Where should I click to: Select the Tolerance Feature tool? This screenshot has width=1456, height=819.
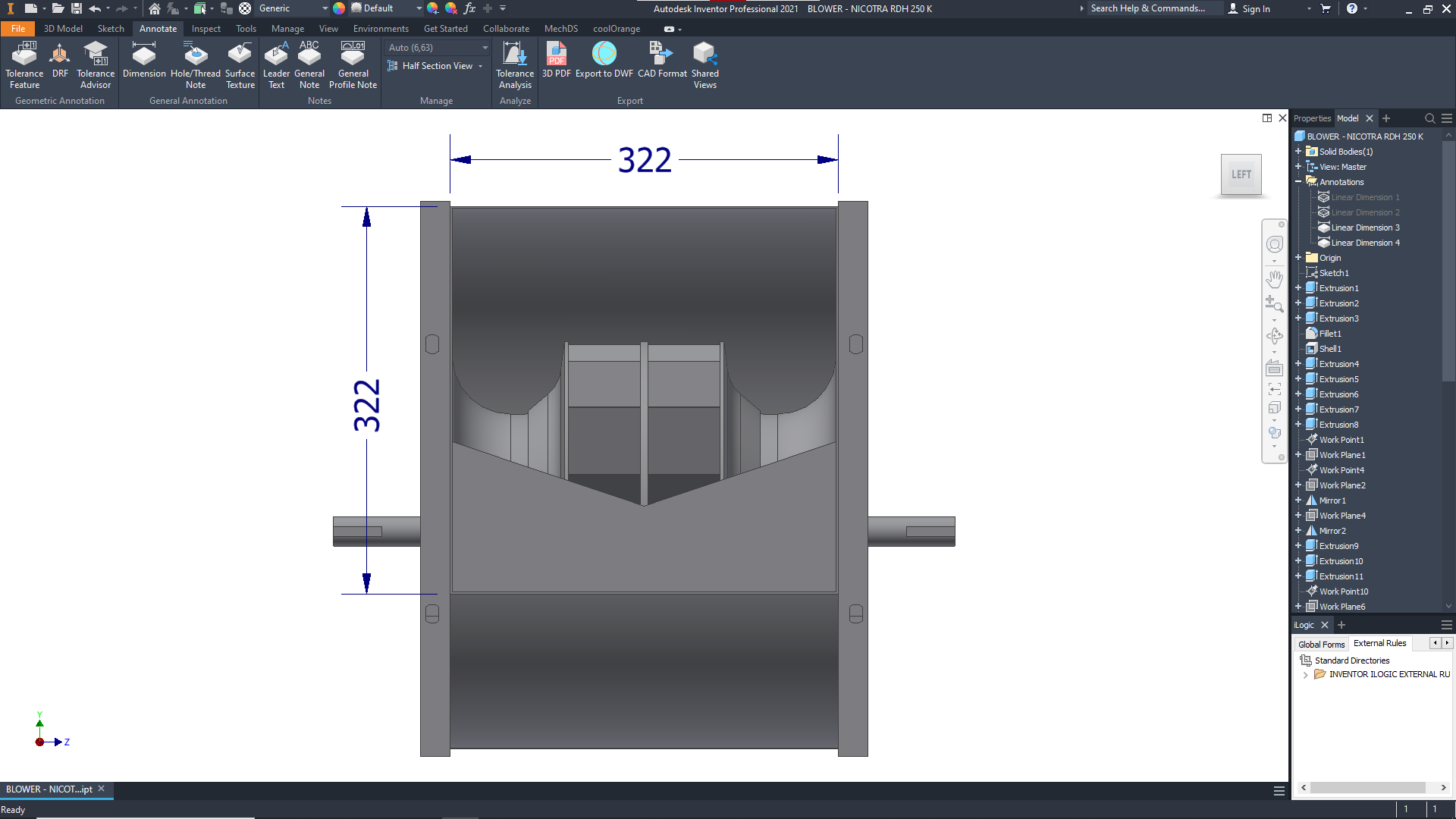(x=24, y=64)
